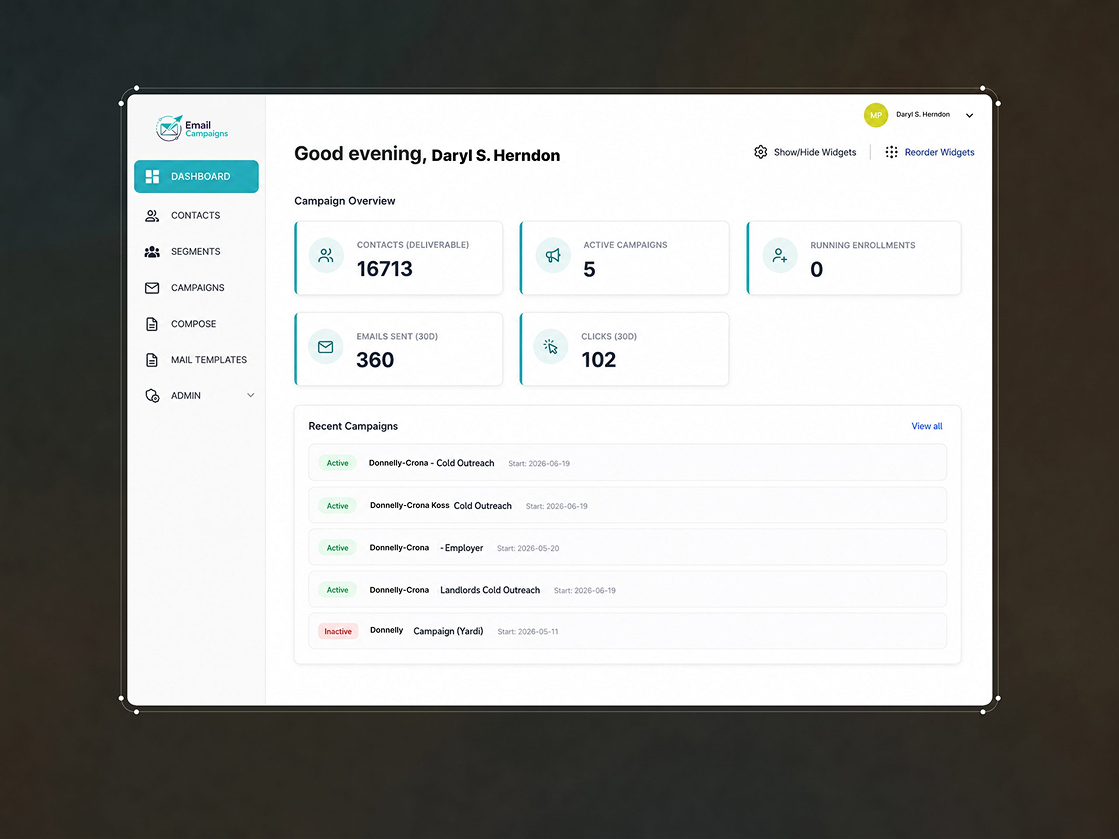
Task: Open the Daryl S. Herndon account dropdown arrow
Action: (969, 116)
